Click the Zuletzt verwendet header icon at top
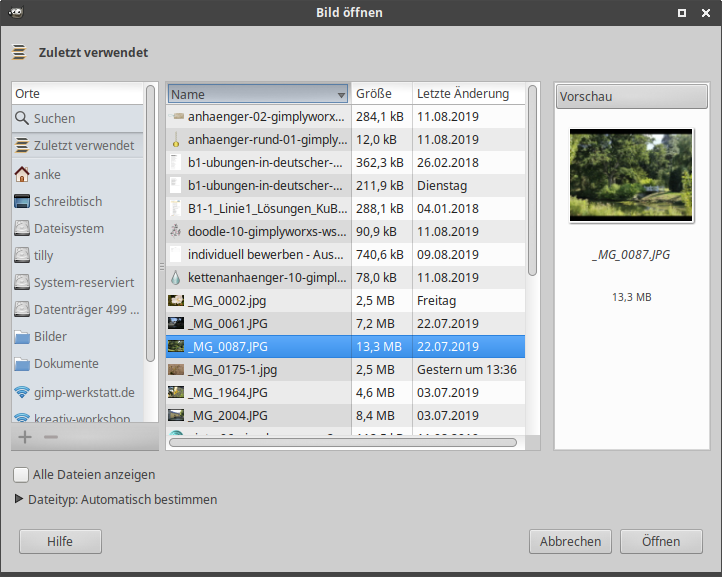Viewport: 722px width, 577px height. (x=19, y=52)
